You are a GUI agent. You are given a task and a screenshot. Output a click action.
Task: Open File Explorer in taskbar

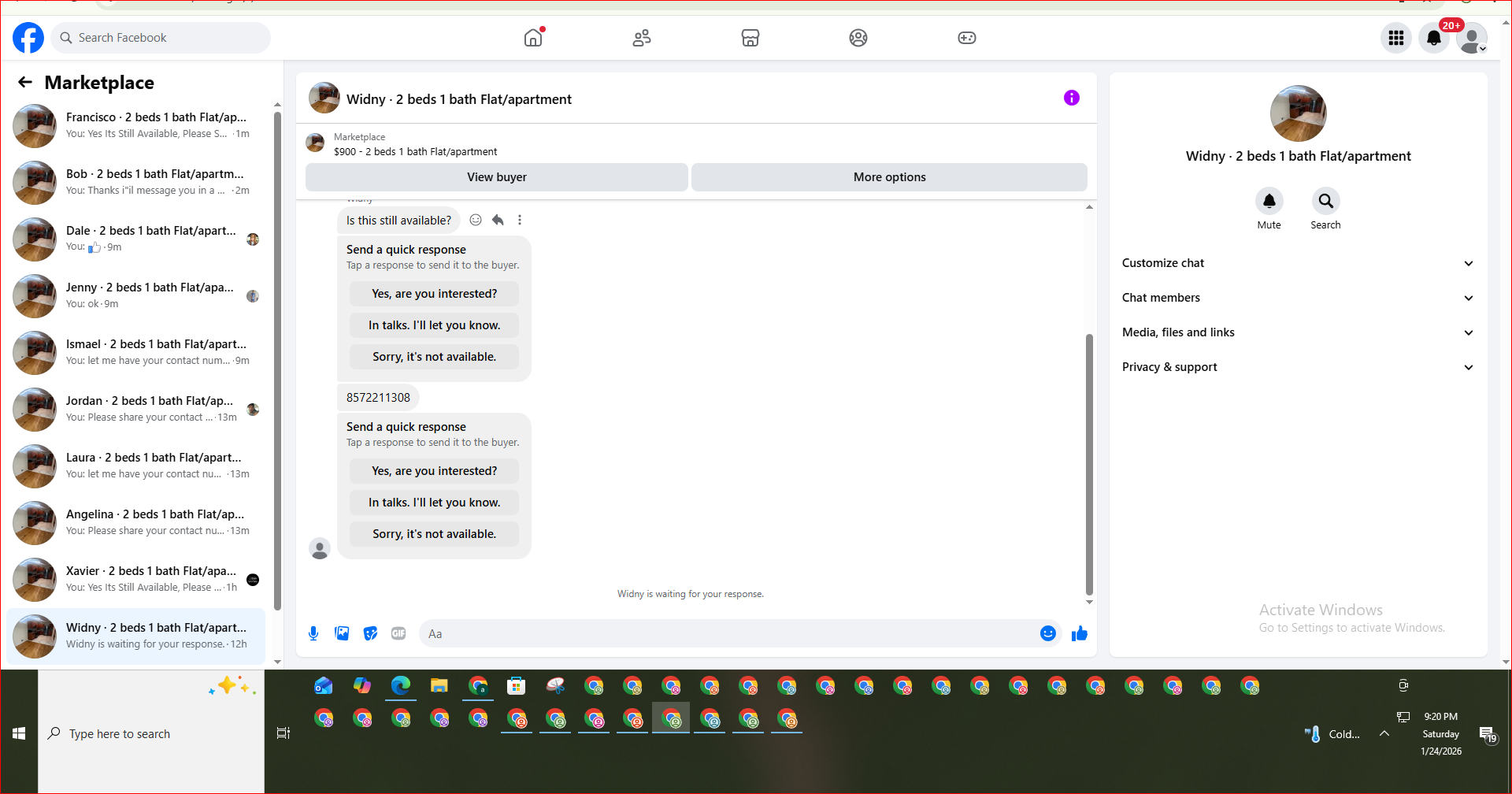(x=439, y=686)
